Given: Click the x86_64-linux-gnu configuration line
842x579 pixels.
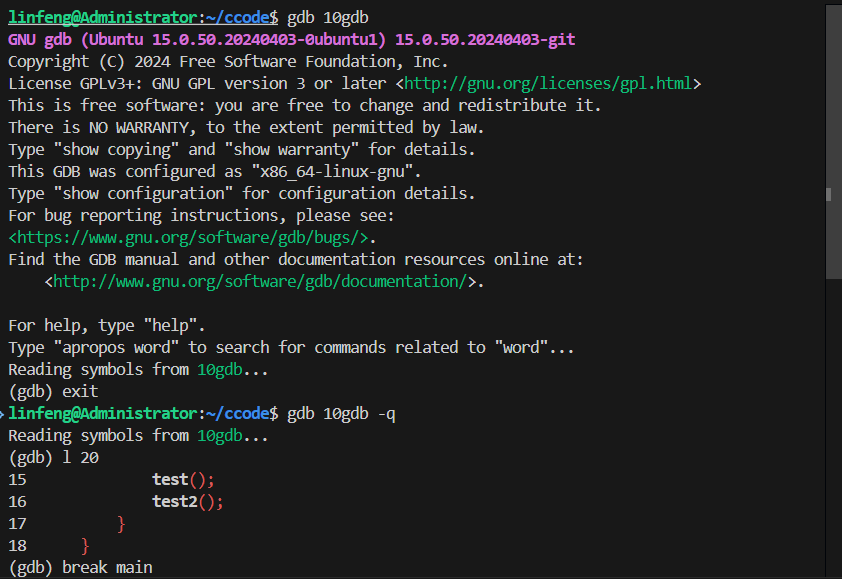Looking at the screenshot, I should tap(215, 172).
